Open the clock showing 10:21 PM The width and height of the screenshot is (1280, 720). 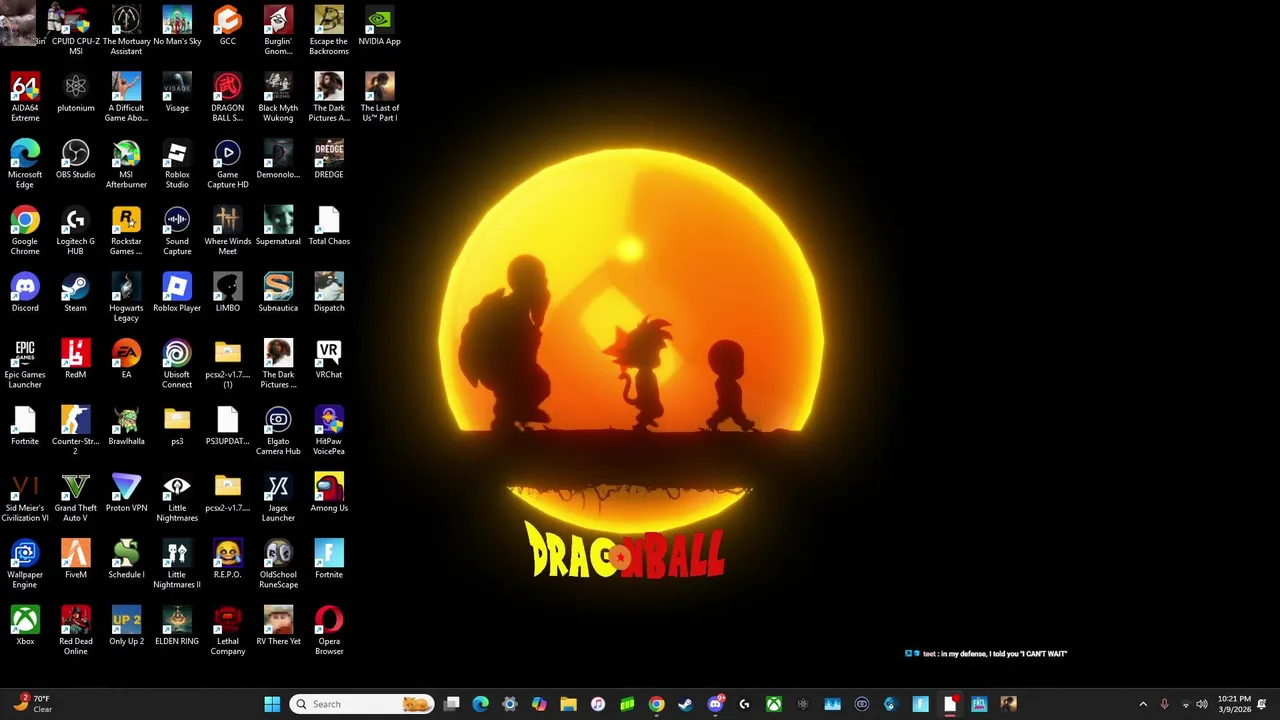(x=1234, y=704)
